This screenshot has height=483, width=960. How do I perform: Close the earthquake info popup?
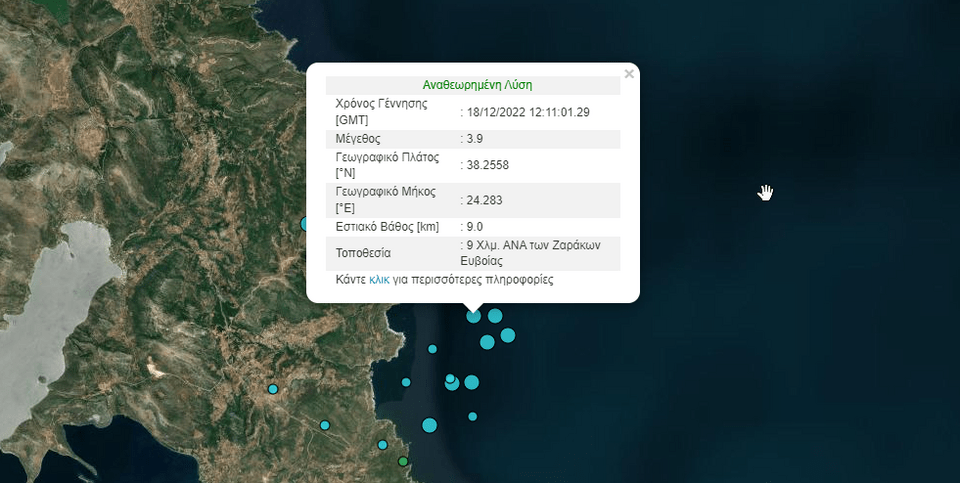(628, 74)
